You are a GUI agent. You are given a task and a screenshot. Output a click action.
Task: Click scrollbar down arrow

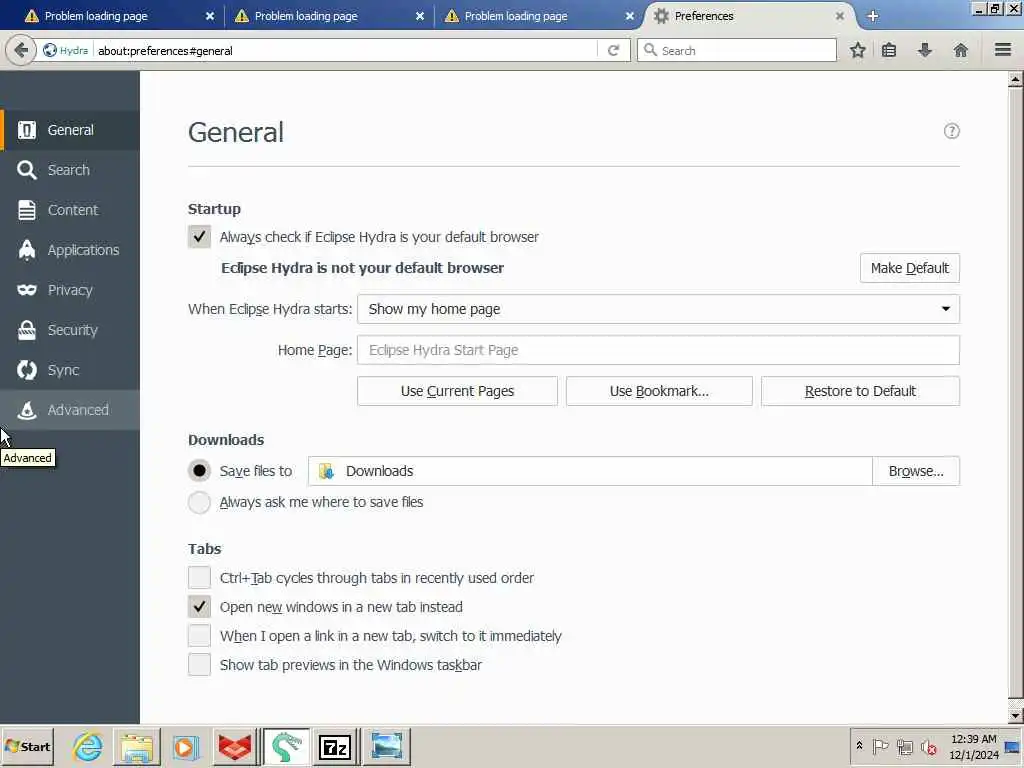1015,716
